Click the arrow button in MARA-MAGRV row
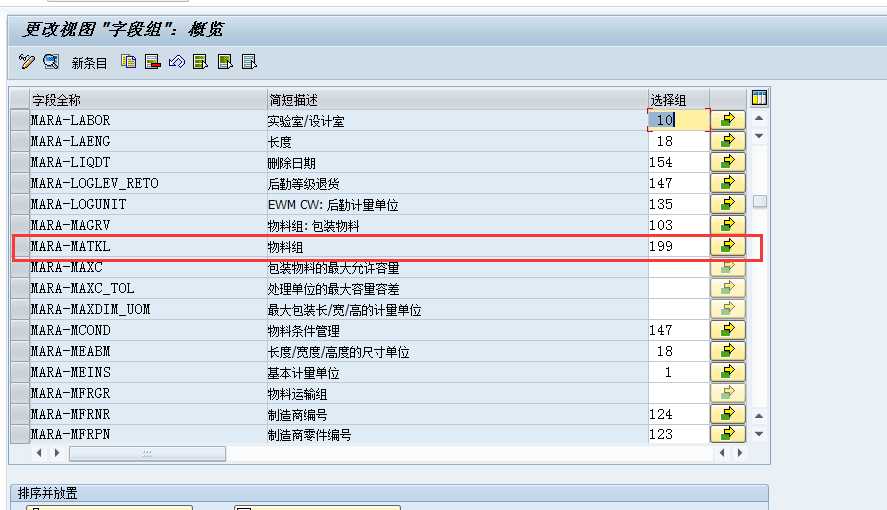The height and width of the screenshot is (510, 887). 727,224
